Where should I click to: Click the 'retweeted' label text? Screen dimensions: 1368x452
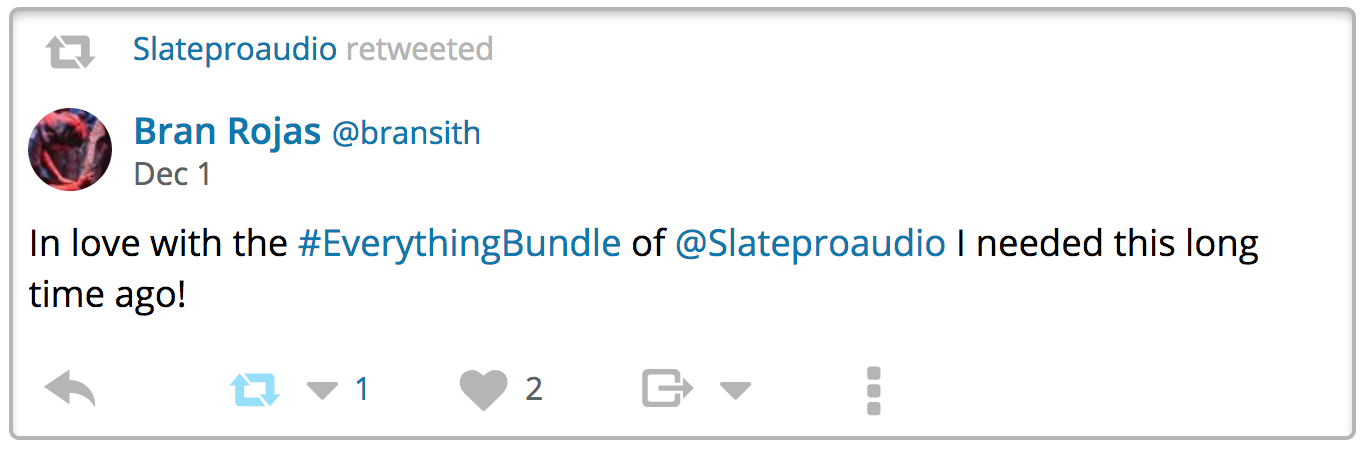tap(419, 49)
